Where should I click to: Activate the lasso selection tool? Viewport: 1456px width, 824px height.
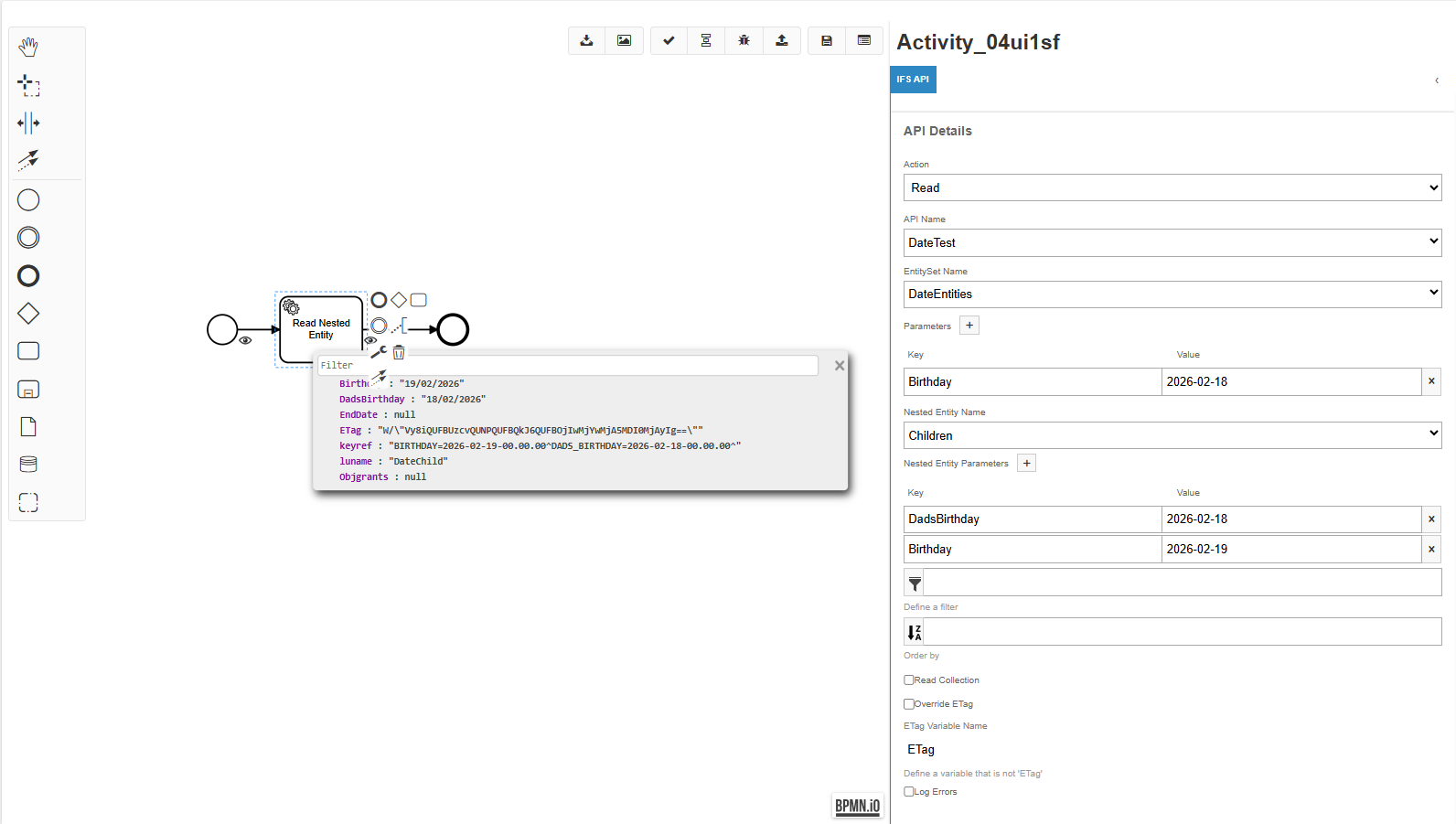(x=28, y=85)
